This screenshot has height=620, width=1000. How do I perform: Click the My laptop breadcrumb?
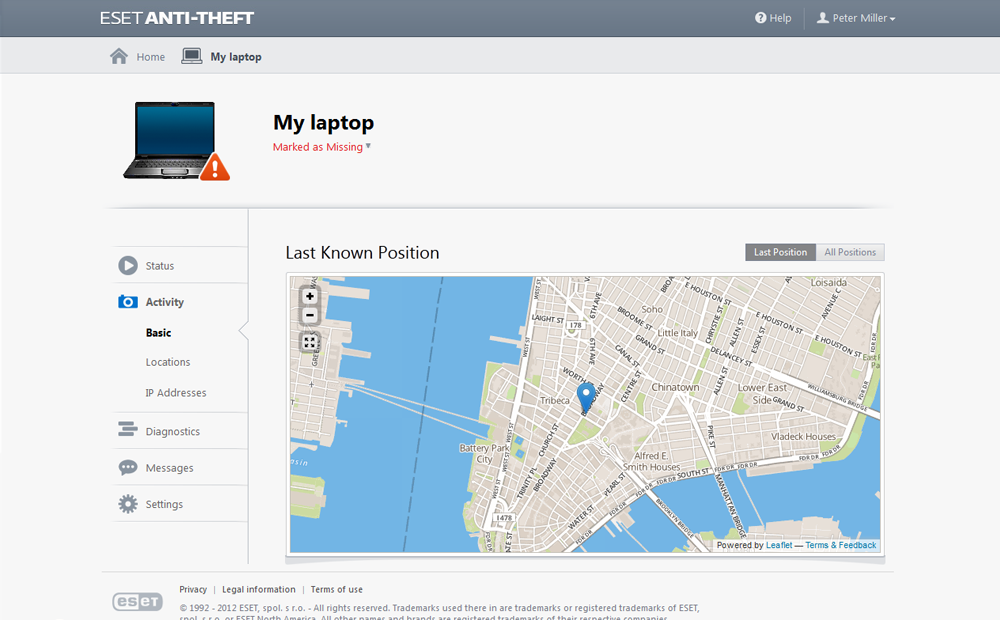pyautogui.click(x=236, y=57)
